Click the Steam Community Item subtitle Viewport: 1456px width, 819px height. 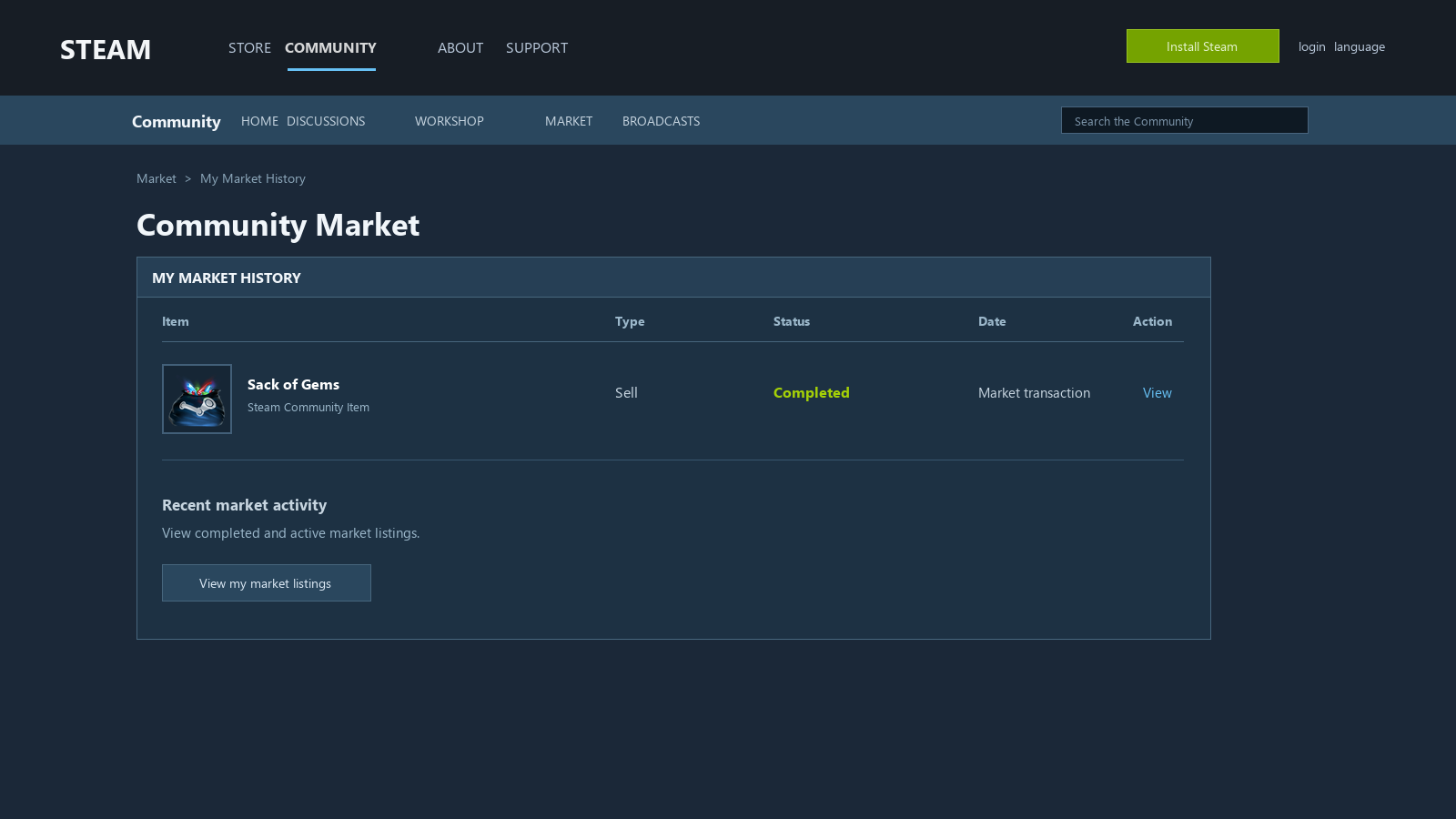(x=308, y=407)
